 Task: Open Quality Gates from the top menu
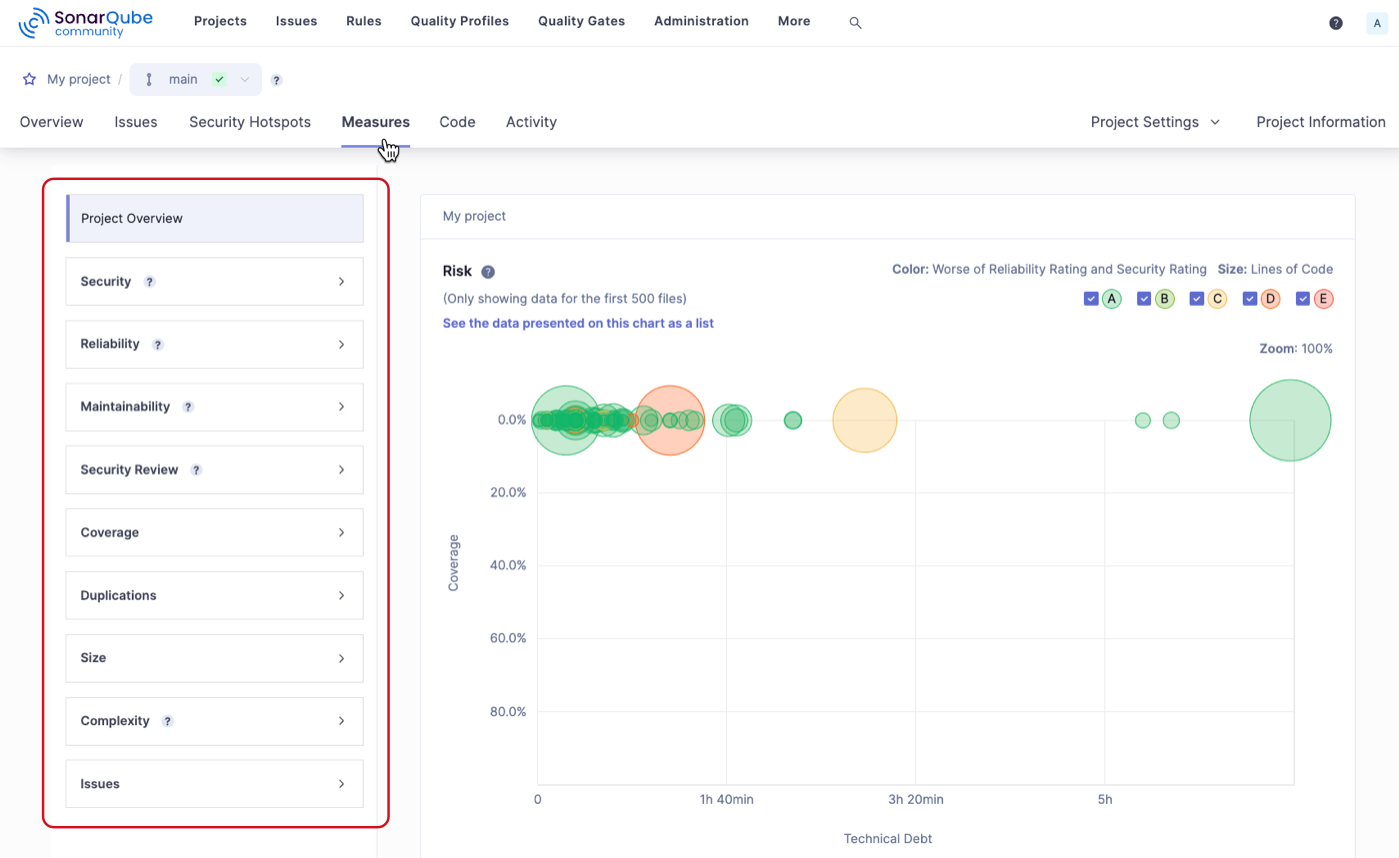click(x=581, y=21)
